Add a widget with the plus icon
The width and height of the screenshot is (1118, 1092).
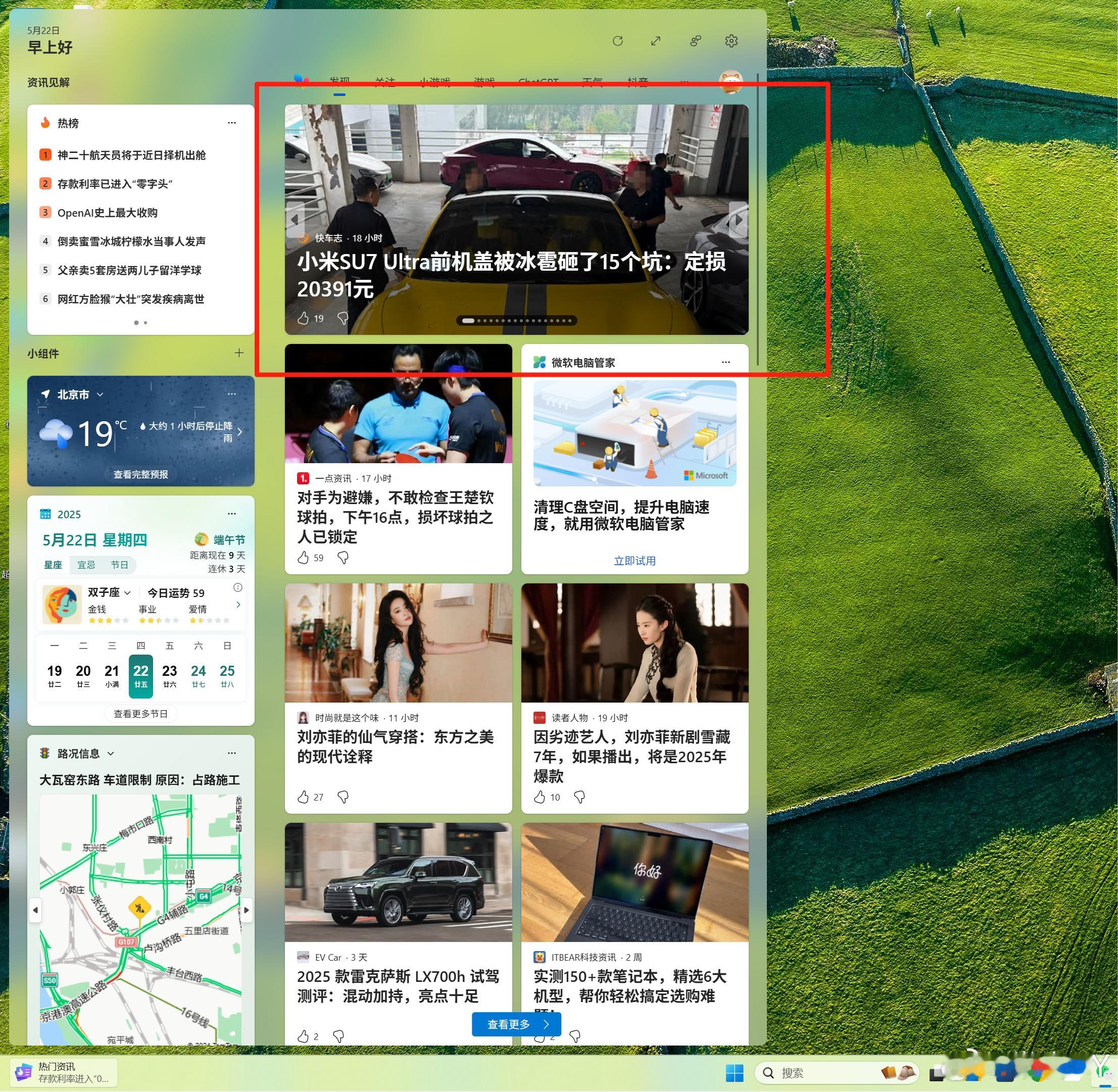tap(239, 353)
